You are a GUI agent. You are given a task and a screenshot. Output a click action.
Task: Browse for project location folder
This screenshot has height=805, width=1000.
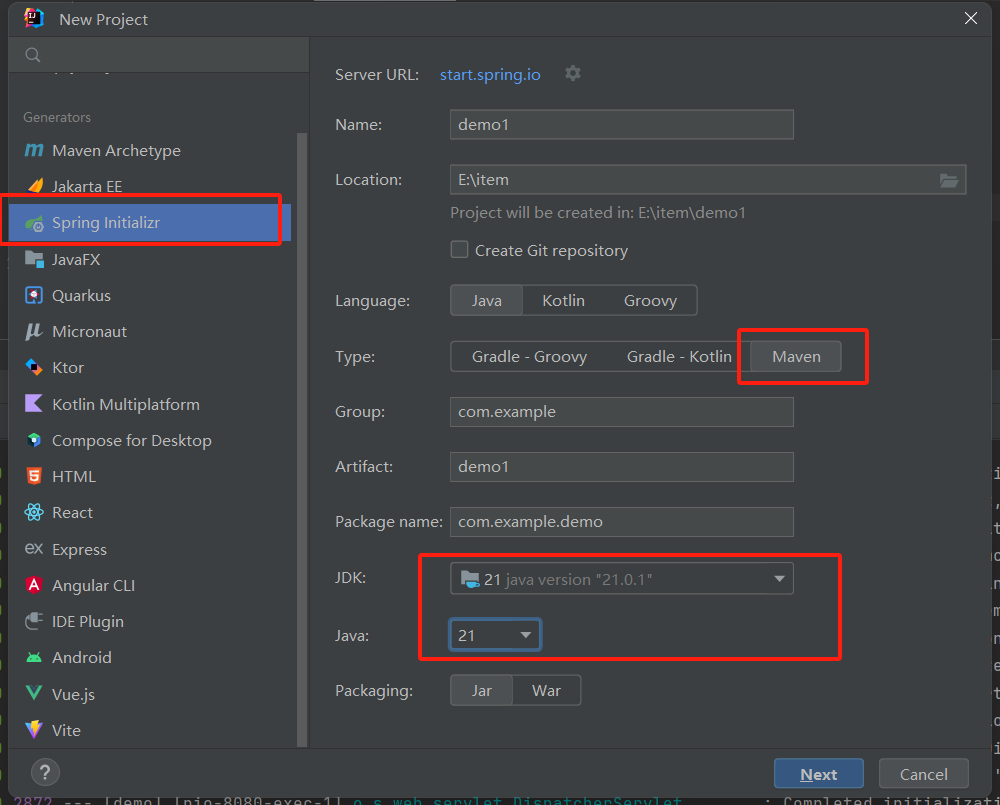(x=949, y=181)
